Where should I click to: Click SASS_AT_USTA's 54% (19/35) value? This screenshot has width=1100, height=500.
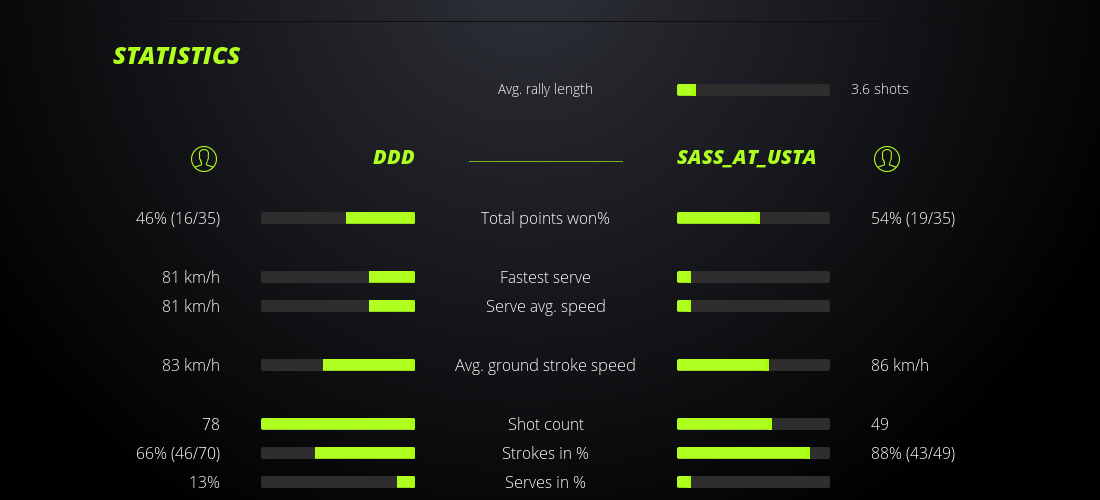pos(913,218)
